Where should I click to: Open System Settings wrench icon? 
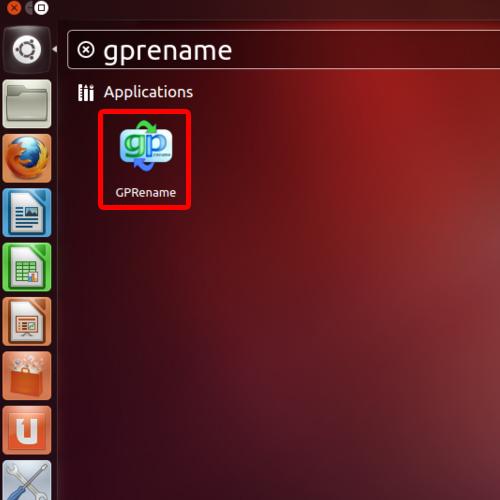pyautogui.click(x=27, y=480)
